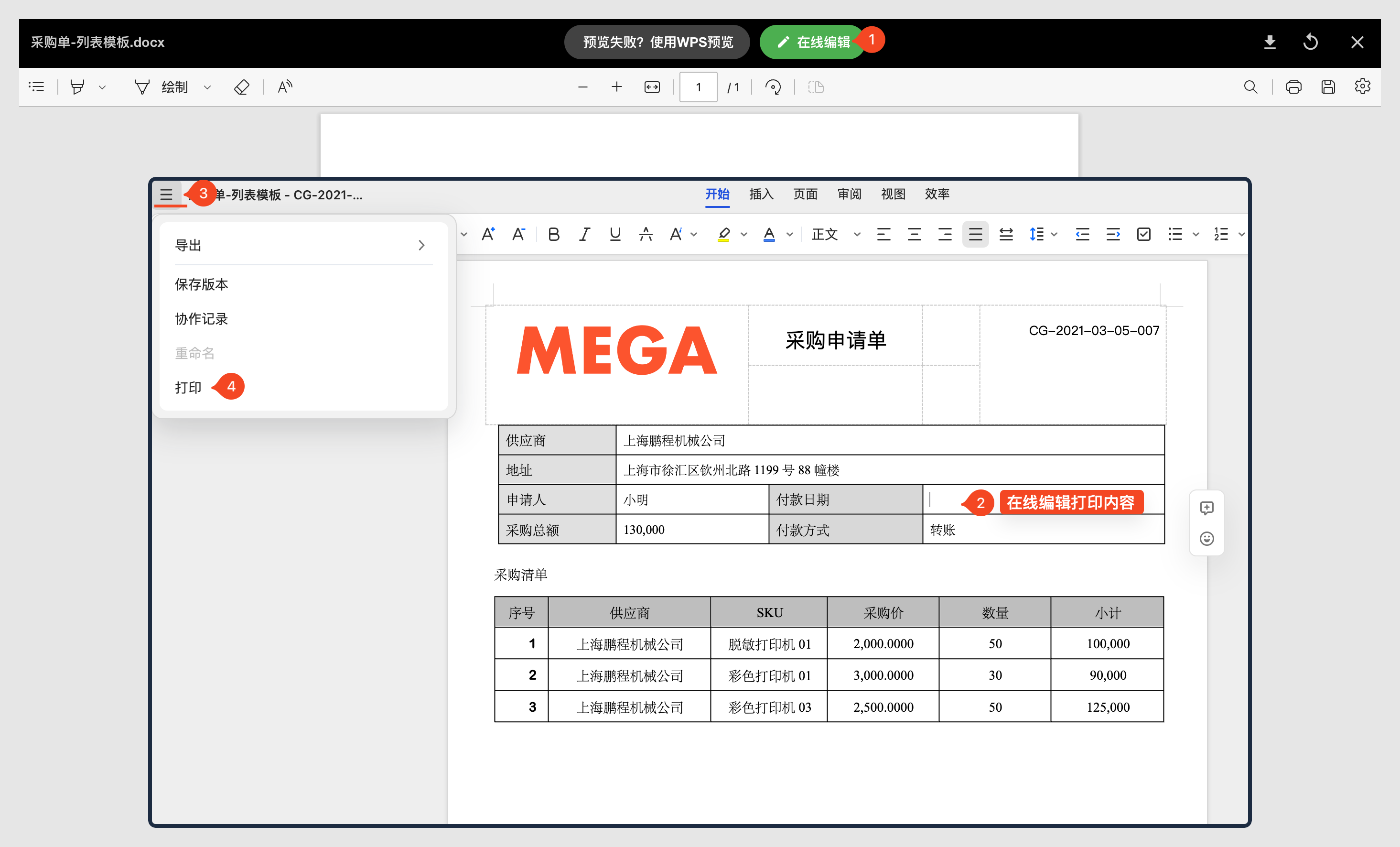Click the rotate page icon
Viewport: 1400px width, 847px height.
[773, 87]
